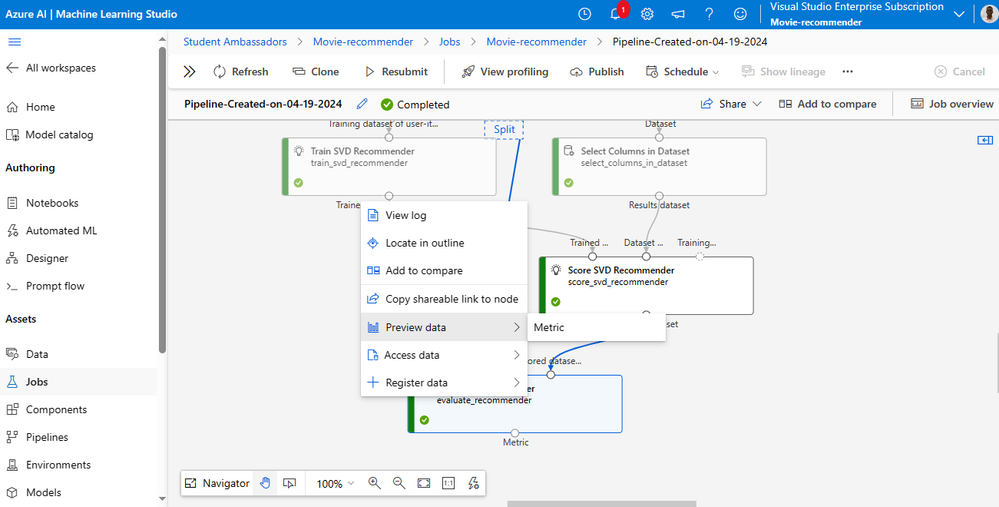Open more actions ellipsis in toolbar
999x507 pixels.
coord(847,72)
